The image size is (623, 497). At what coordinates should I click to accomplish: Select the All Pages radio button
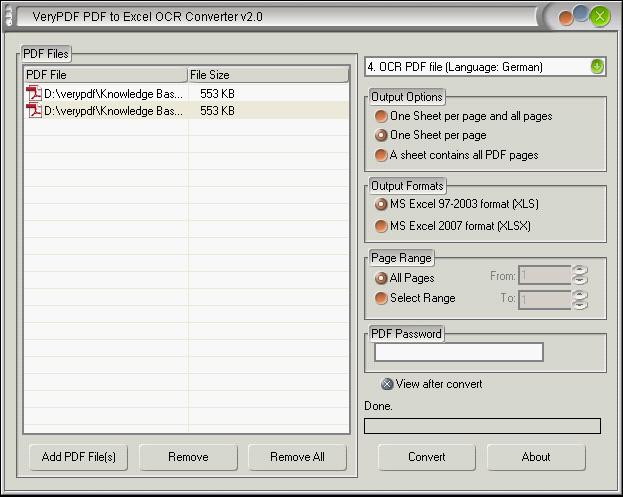pyautogui.click(x=404, y=278)
